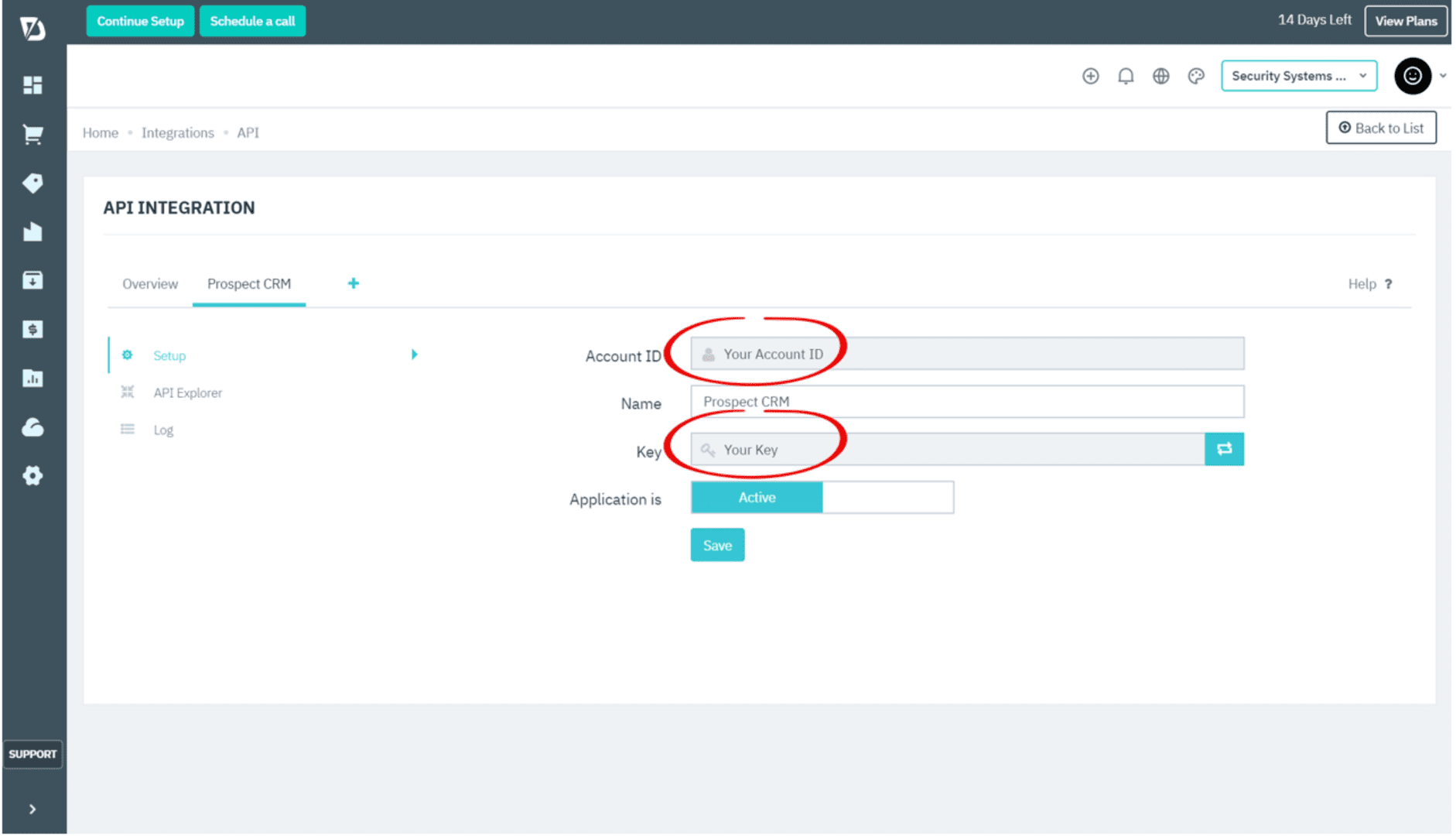The height and width of the screenshot is (836, 1456).
Task: Click the notification bell icon
Action: coord(1126,76)
